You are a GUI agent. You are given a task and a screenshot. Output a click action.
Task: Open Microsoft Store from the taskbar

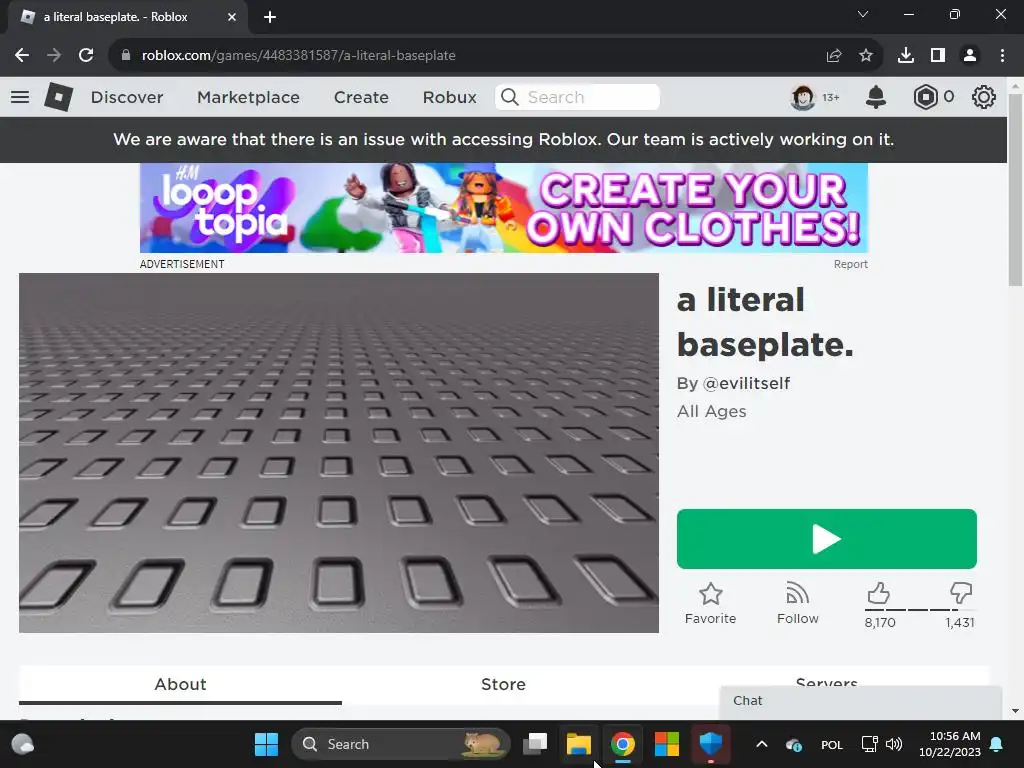(x=667, y=744)
